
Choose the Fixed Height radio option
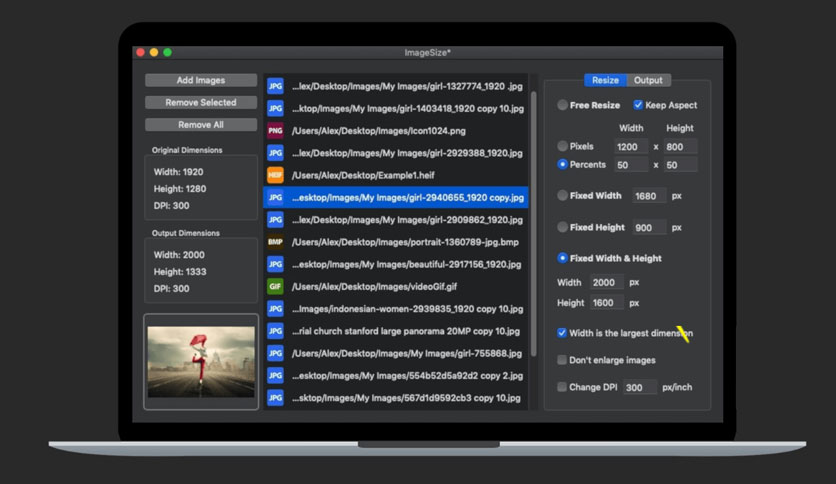pyautogui.click(x=562, y=227)
